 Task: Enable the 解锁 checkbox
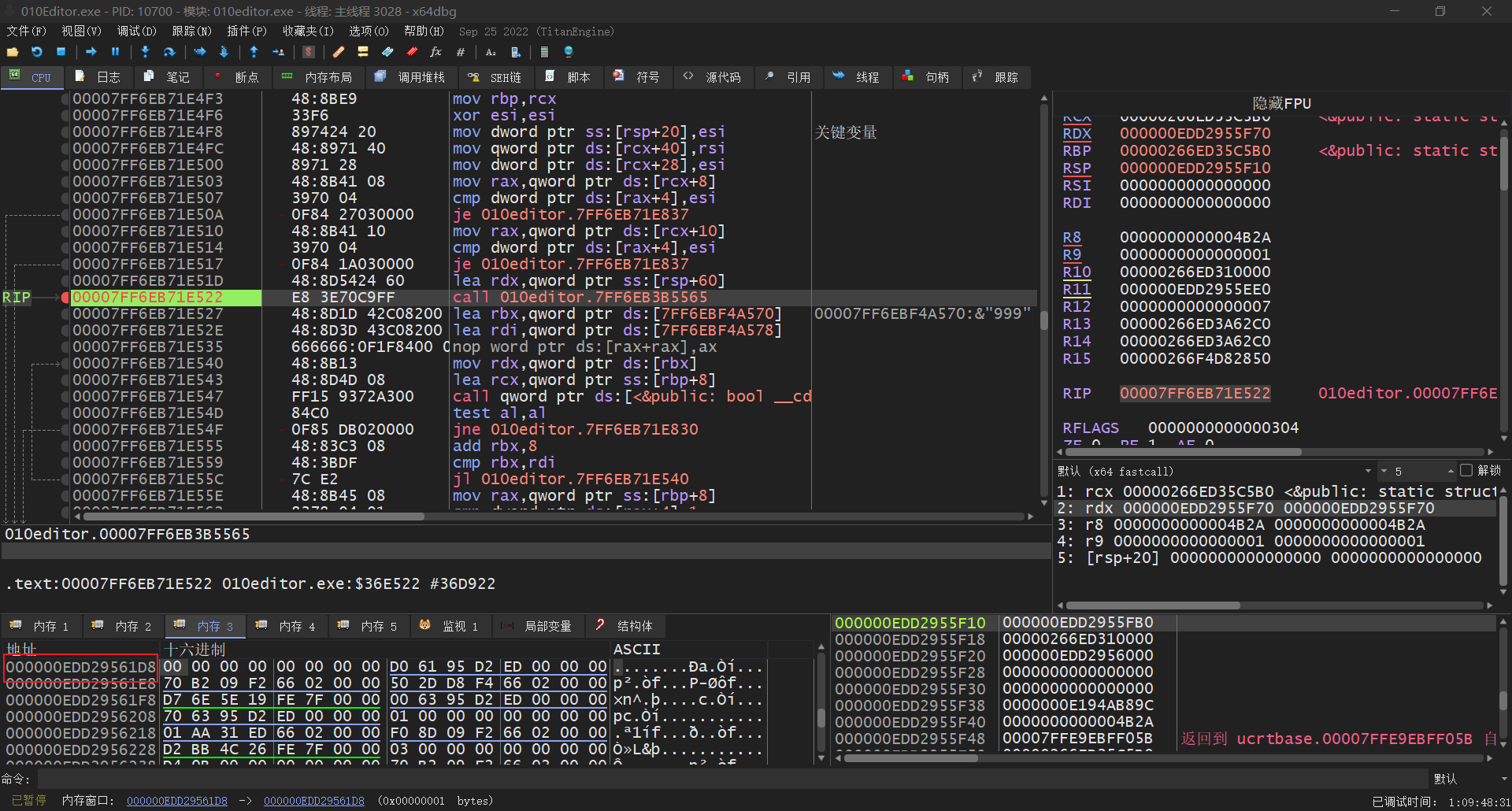pyautogui.click(x=1466, y=471)
